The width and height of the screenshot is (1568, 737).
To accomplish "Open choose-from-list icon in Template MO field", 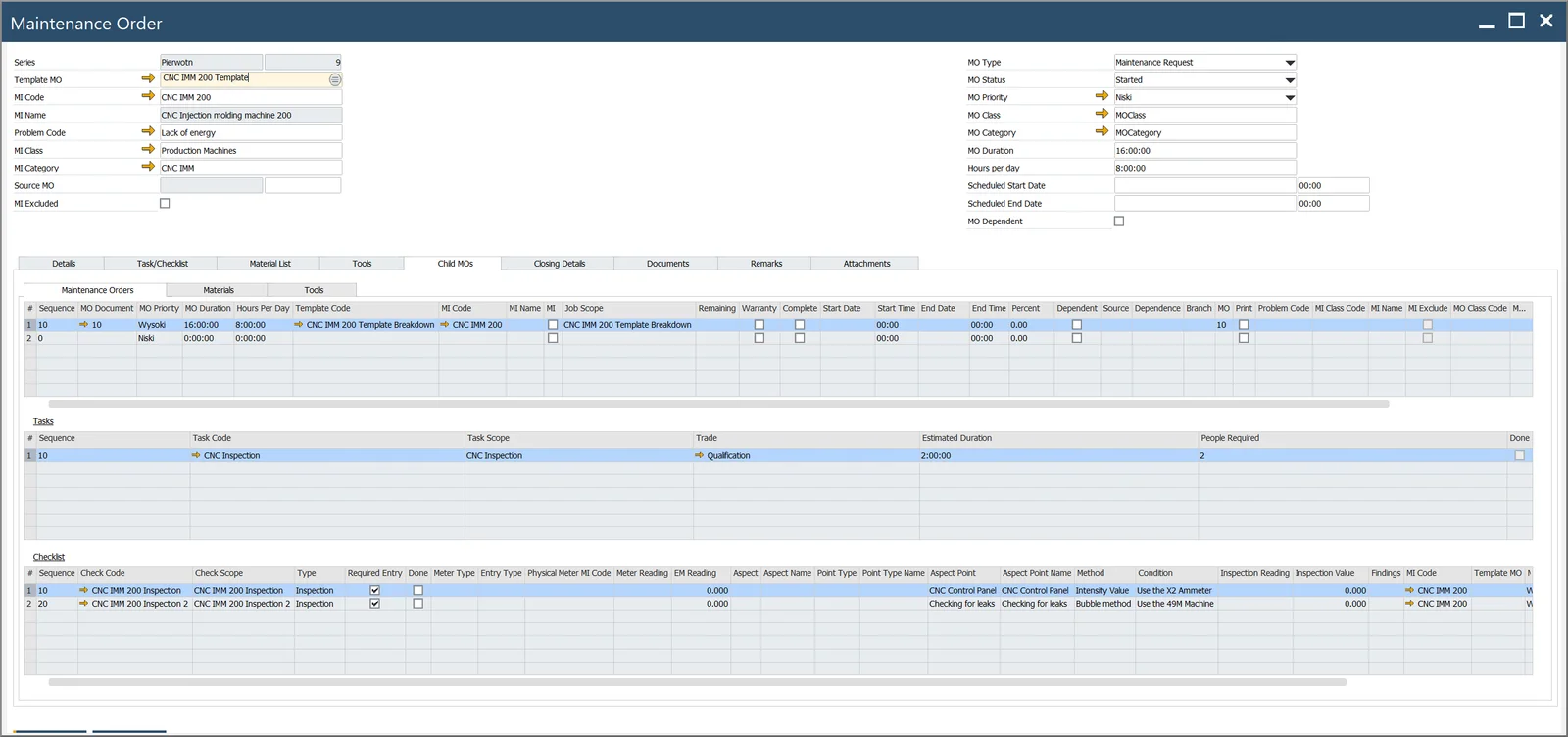I will click(x=335, y=79).
